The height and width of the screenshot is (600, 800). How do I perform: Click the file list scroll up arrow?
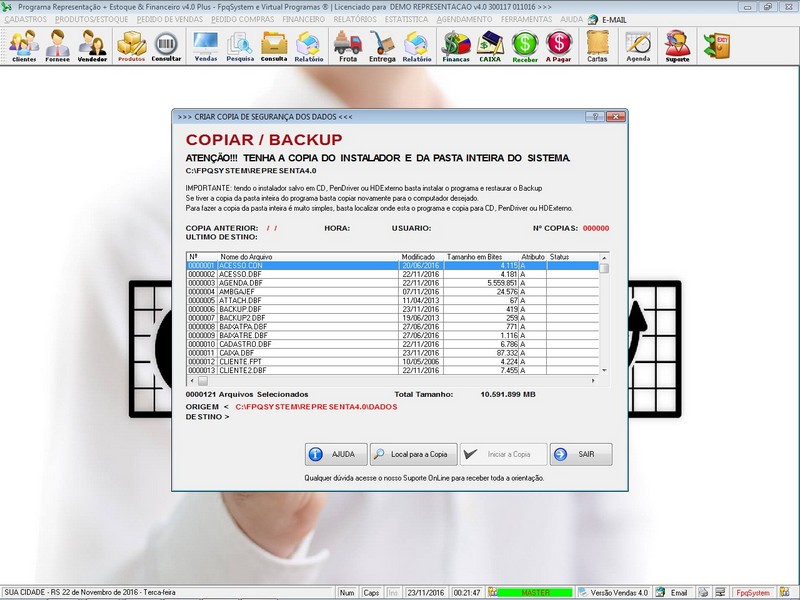click(604, 258)
